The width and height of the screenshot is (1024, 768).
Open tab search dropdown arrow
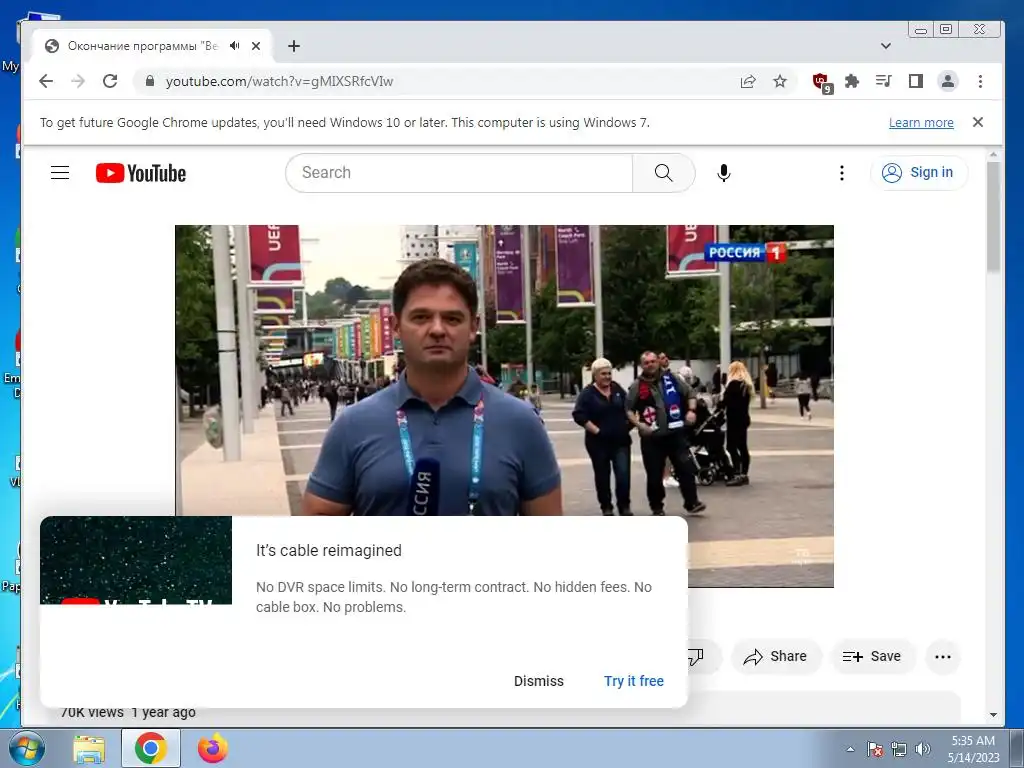pyautogui.click(x=886, y=46)
